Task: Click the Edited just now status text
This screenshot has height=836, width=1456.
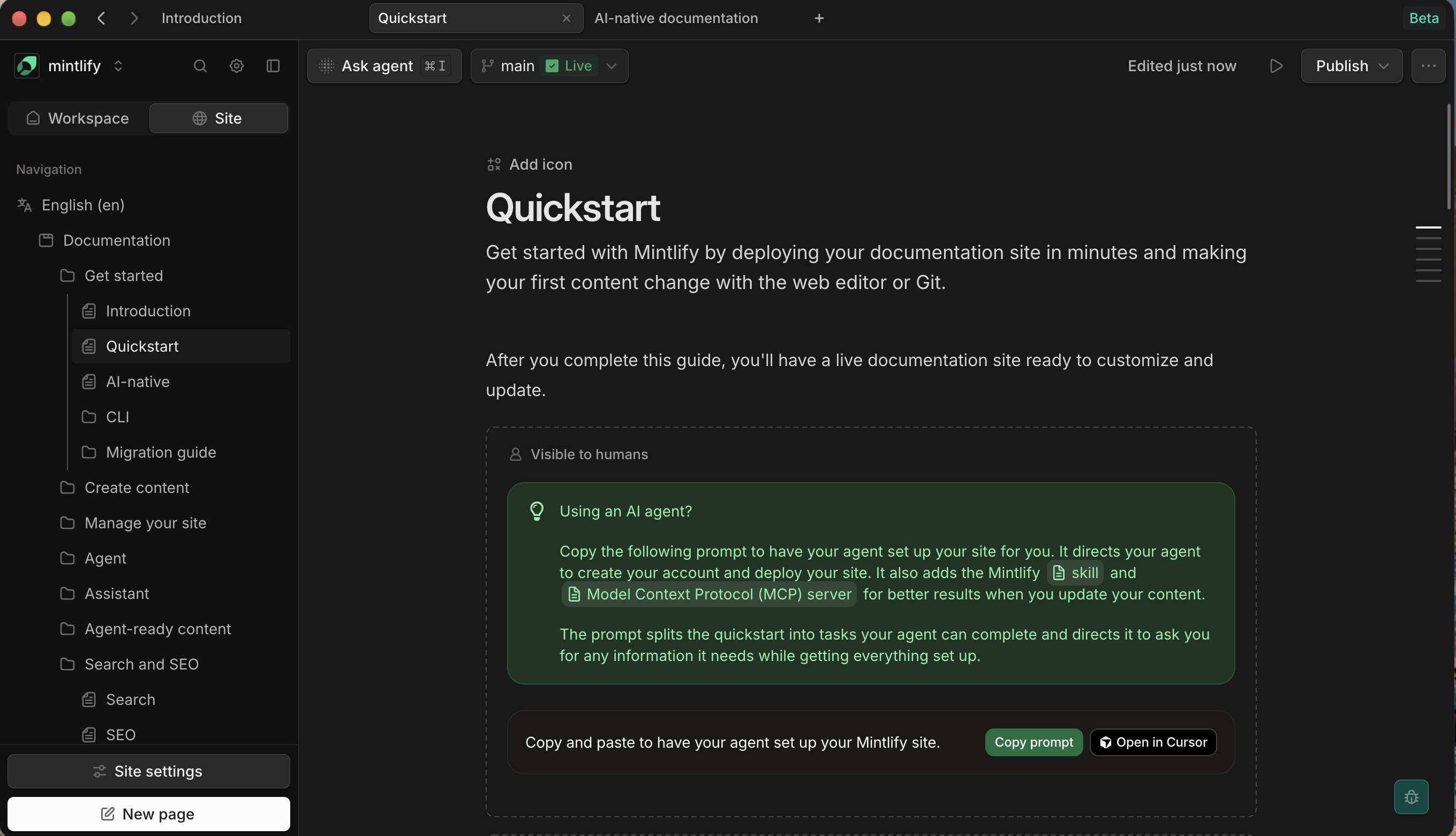Action: 1182,66
